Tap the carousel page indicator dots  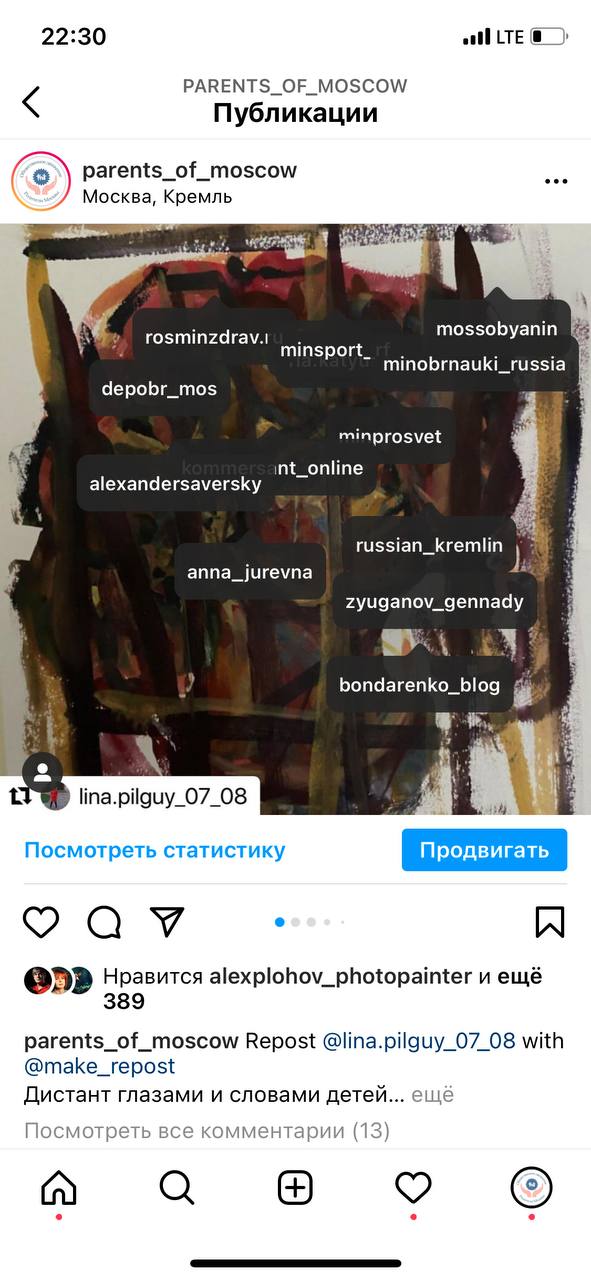pyautogui.click(x=310, y=922)
